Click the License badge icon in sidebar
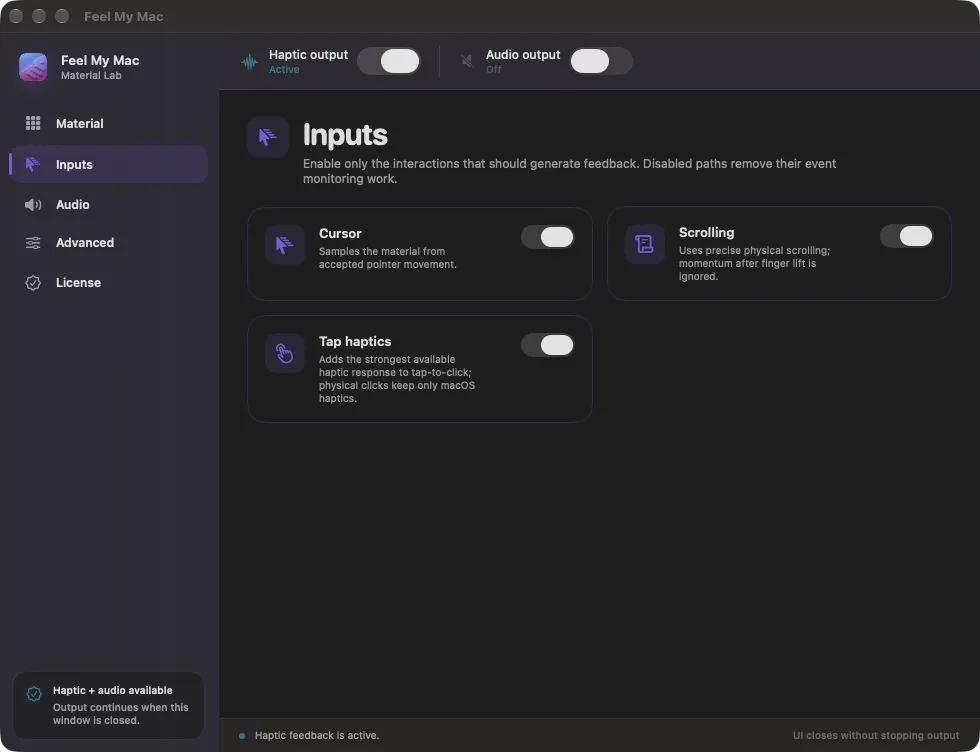Screen dimensions: 980x752 (x=33, y=283)
